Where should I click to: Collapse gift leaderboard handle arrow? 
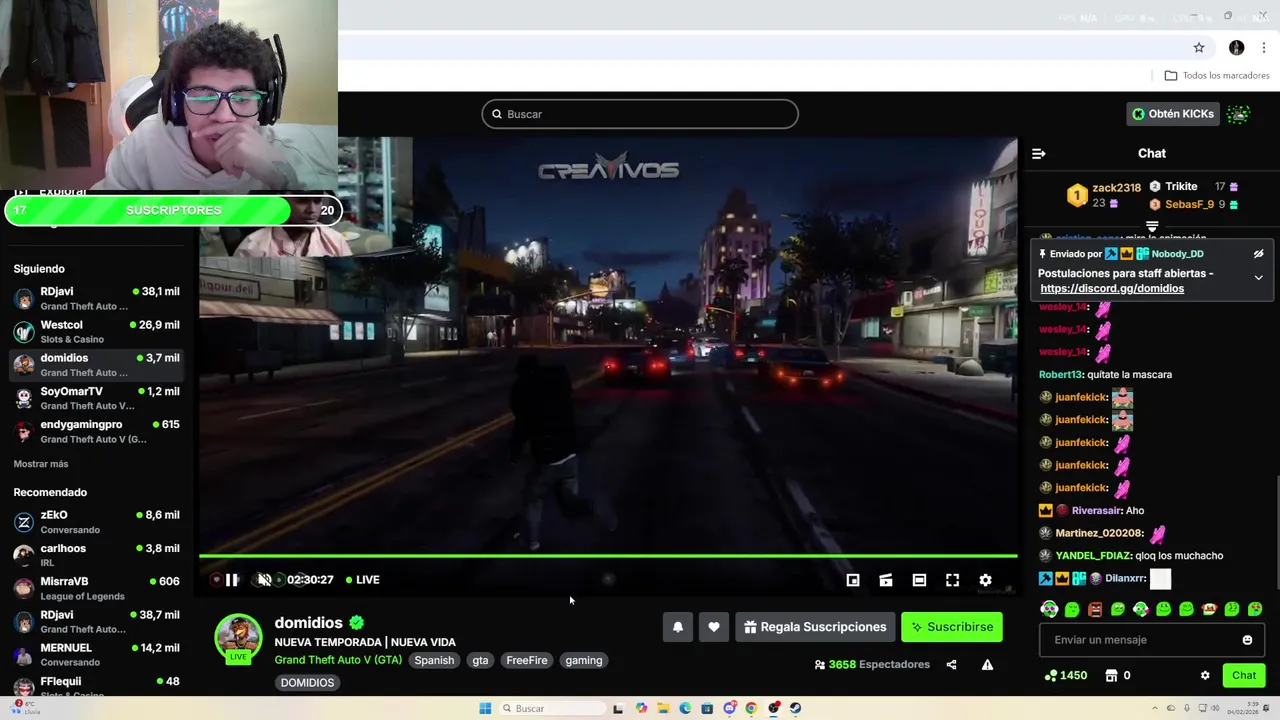pyautogui.click(x=1152, y=228)
